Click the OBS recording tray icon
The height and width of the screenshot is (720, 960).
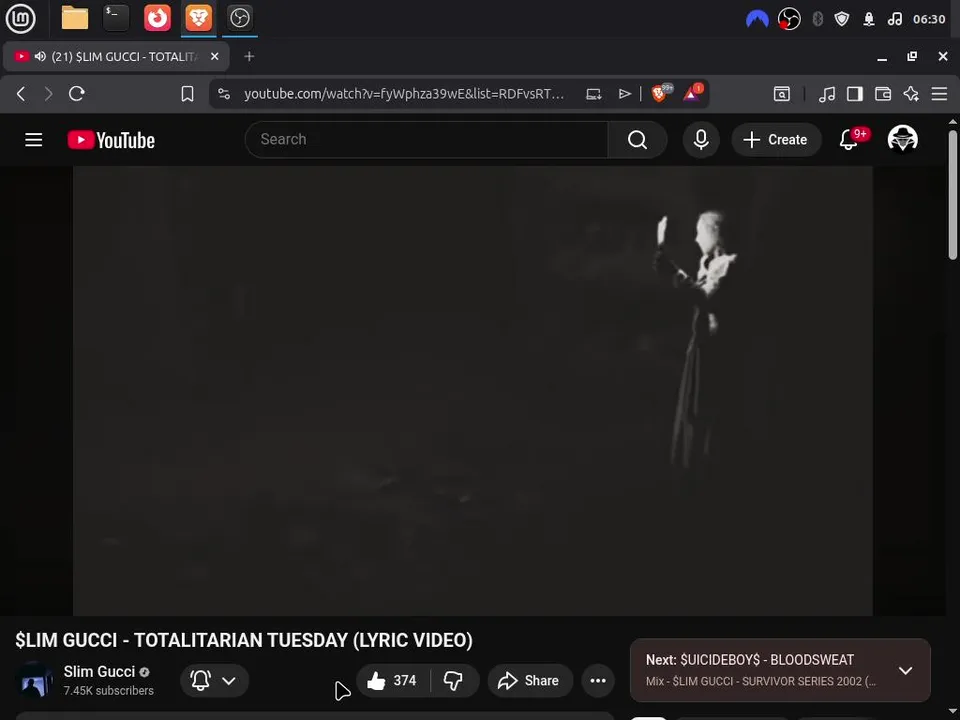[x=789, y=19]
